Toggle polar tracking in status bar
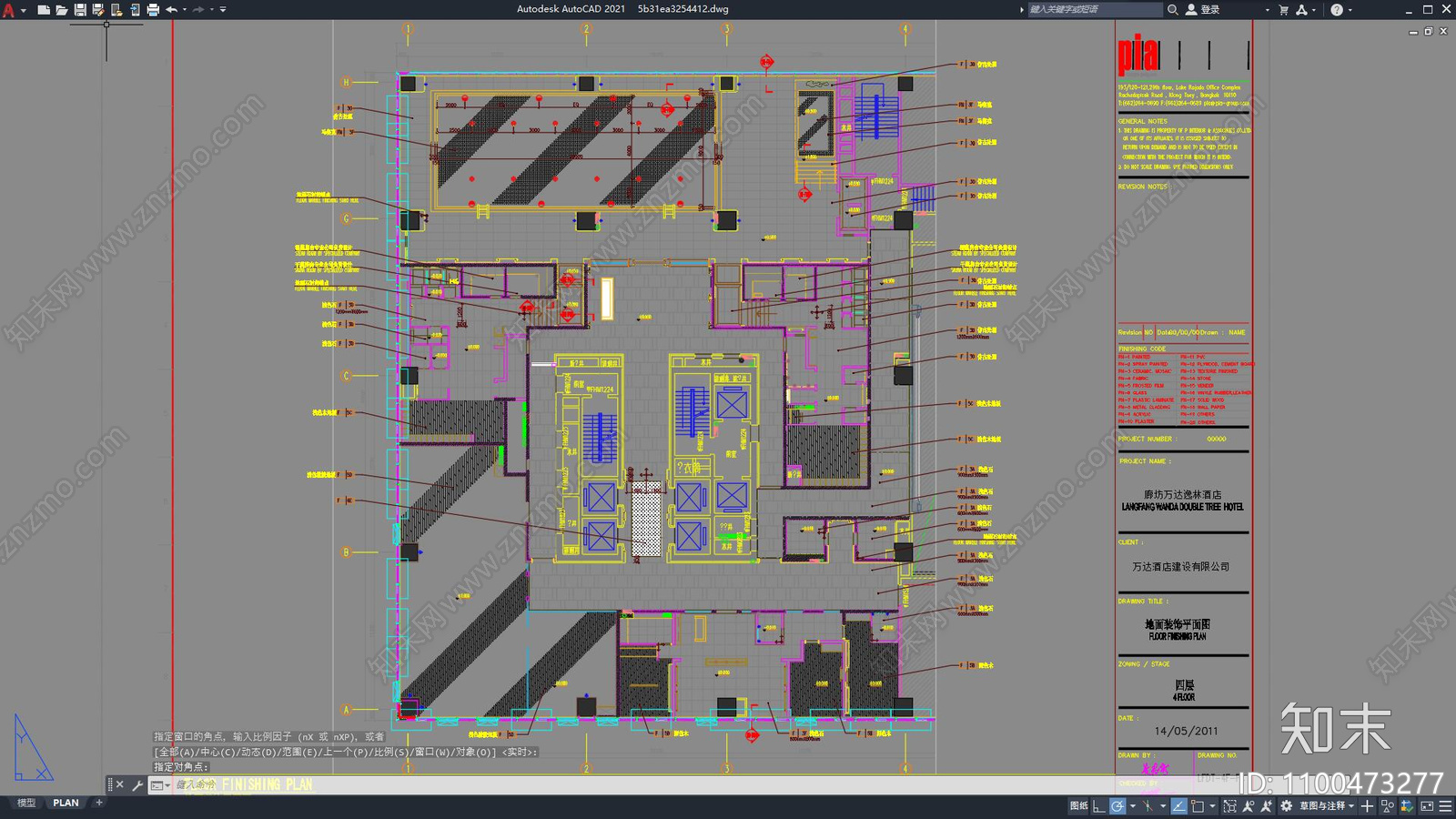1456x819 pixels. coord(1117,806)
